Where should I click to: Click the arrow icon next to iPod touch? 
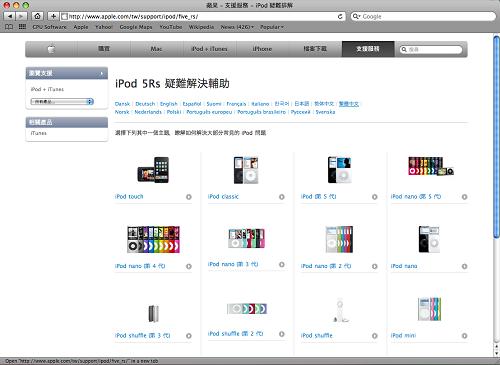point(189,197)
